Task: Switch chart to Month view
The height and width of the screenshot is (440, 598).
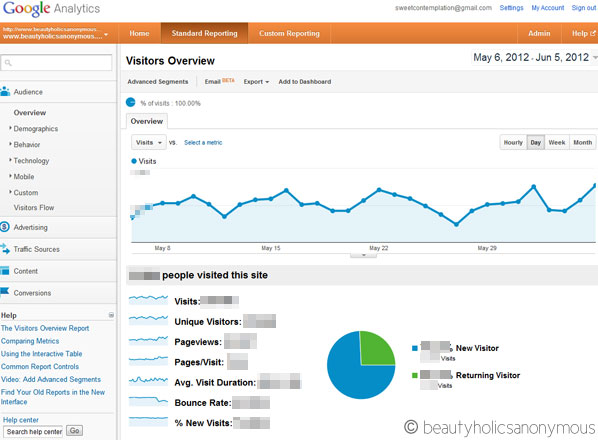Action: [x=582, y=142]
